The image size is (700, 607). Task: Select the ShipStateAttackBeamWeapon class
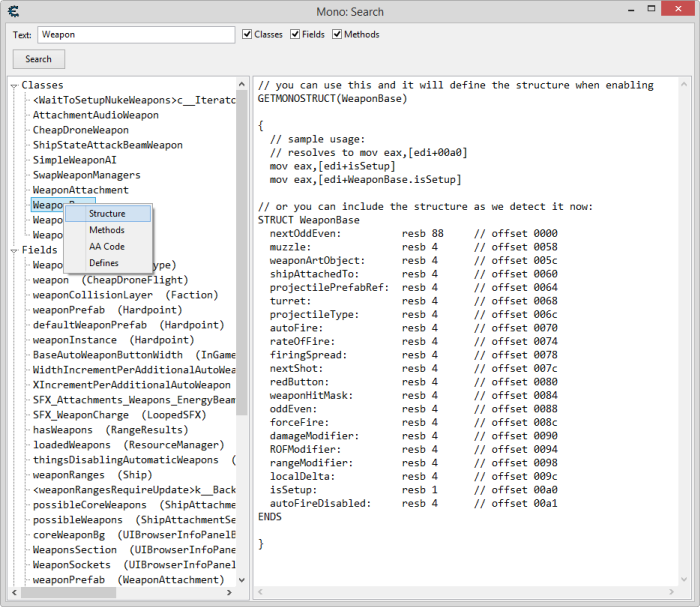[107, 145]
